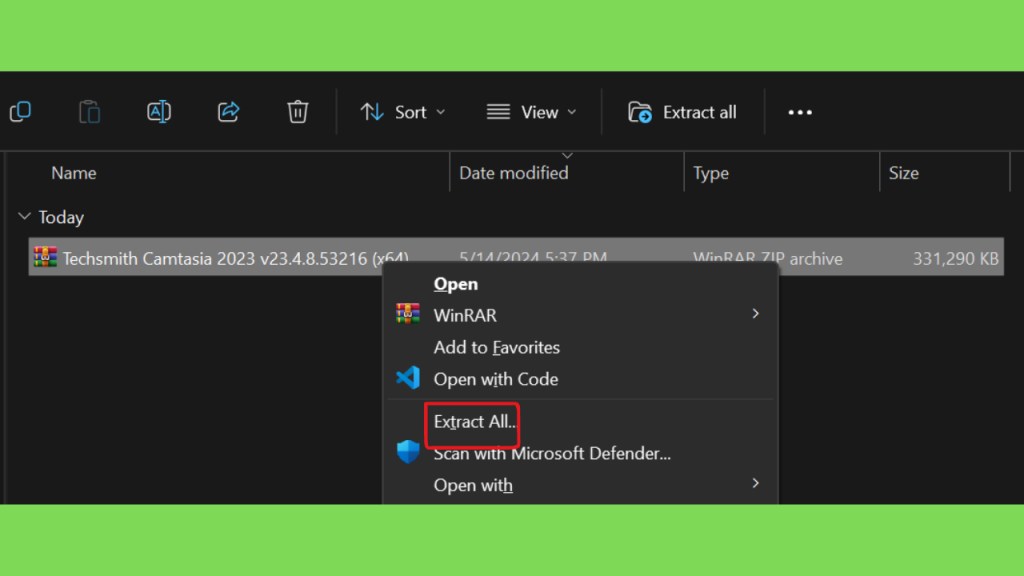Open the See more three-dots menu
The height and width of the screenshot is (576, 1024).
(800, 112)
